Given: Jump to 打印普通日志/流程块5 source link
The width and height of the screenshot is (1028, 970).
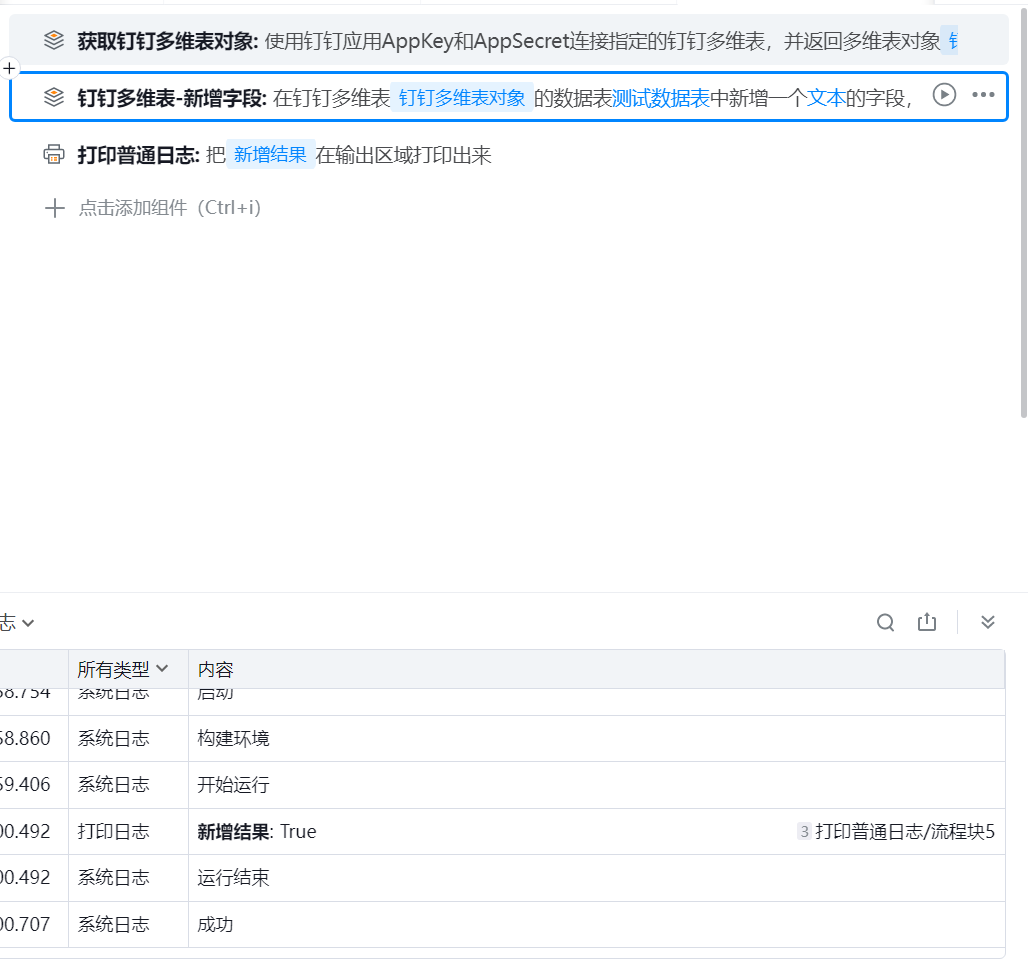Looking at the screenshot, I should (904, 831).
